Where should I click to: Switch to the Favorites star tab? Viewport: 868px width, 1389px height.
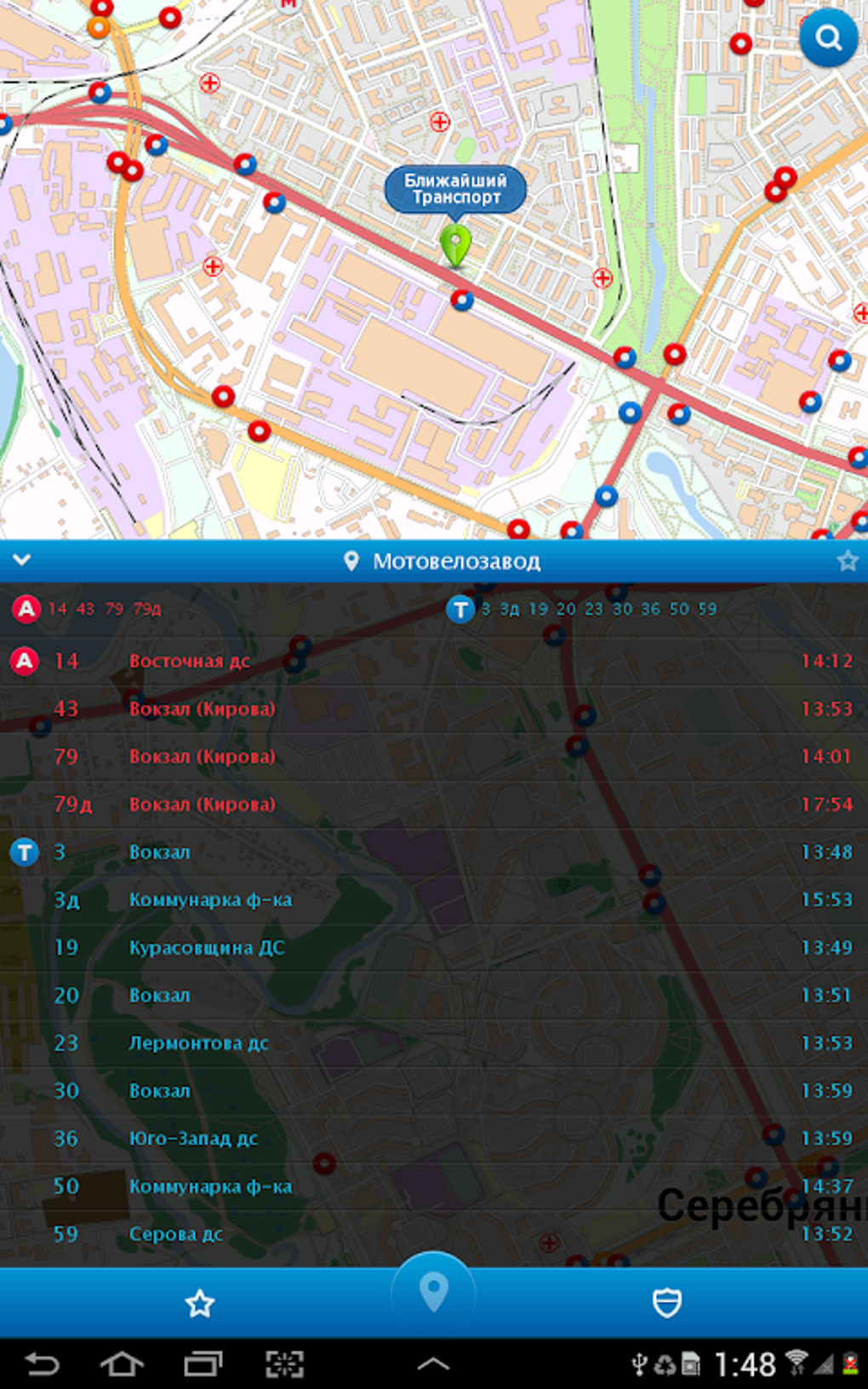pyautogui.click(x=200, y=1303)
